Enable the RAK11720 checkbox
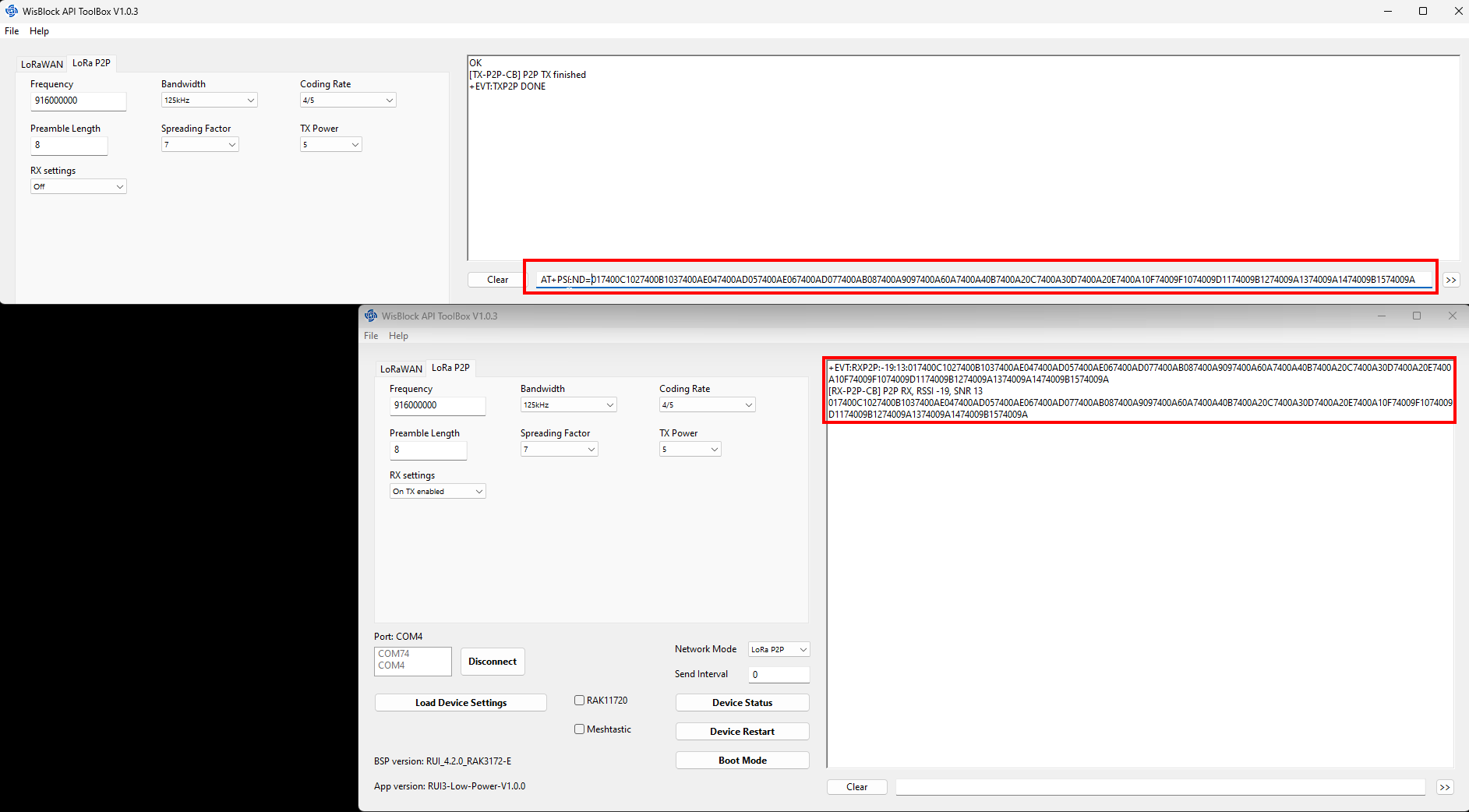The width and height of the screenshot is (1469, 812). 579,701
